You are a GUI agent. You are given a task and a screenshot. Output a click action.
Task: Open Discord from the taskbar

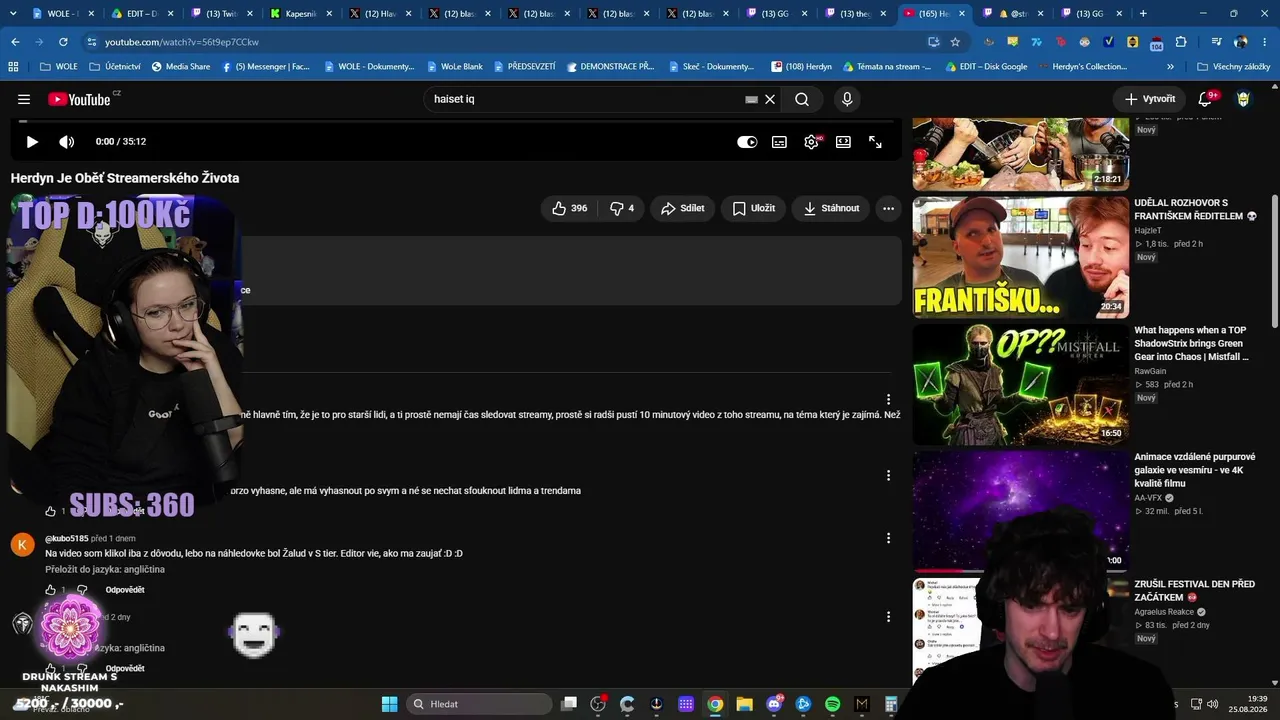774,704
